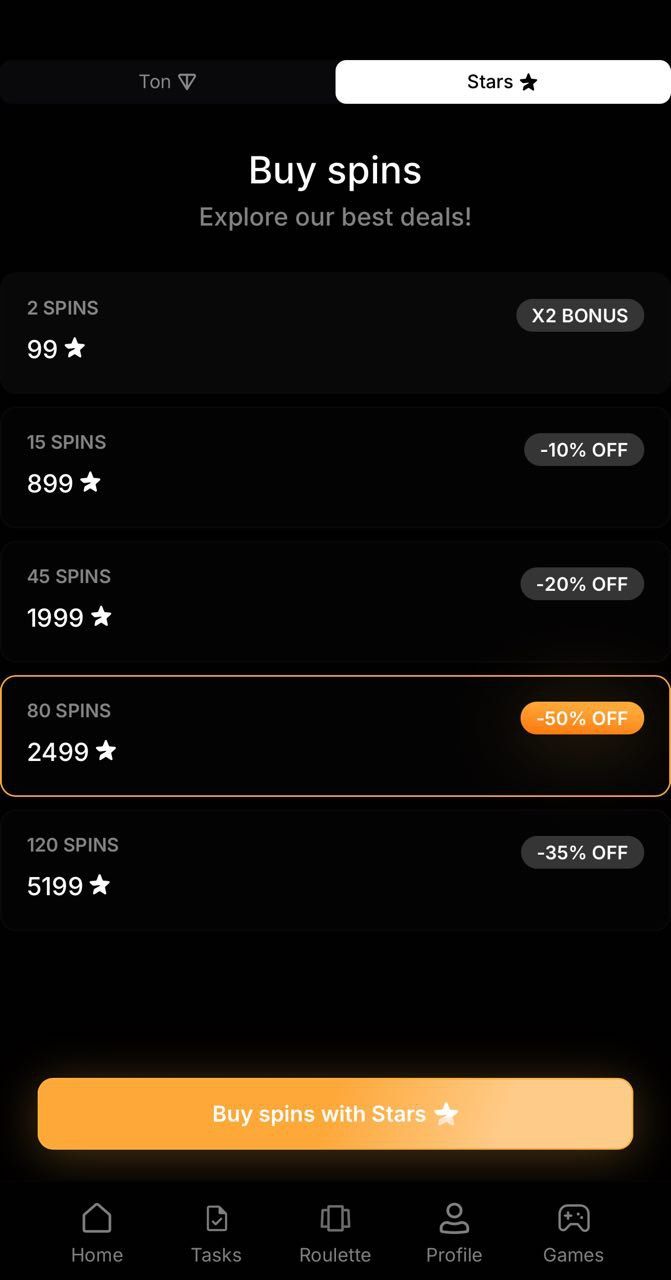Expand the Ton currency selector

pos(167,81)
